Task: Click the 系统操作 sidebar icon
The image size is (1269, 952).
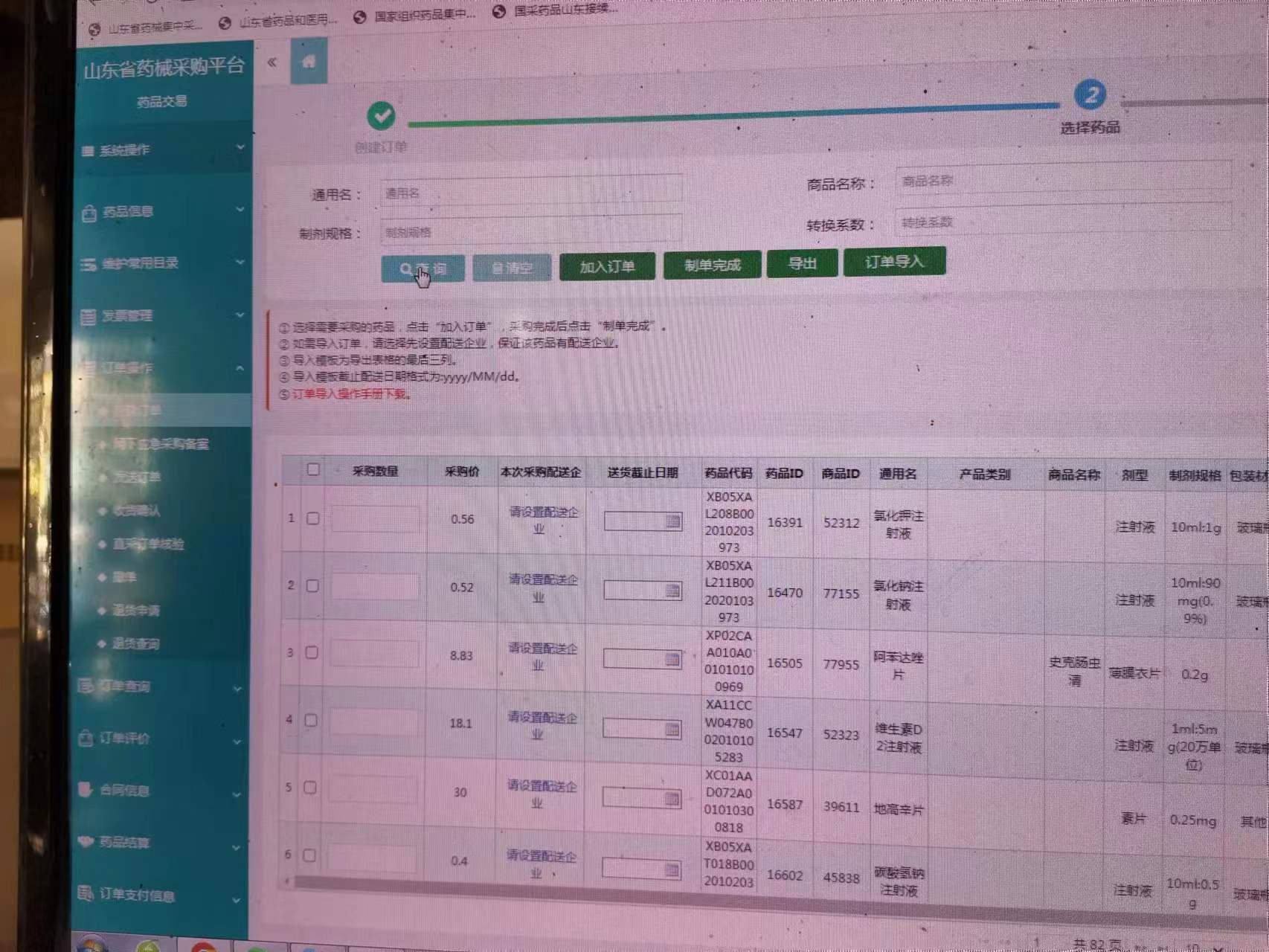Action: point(88,151)
